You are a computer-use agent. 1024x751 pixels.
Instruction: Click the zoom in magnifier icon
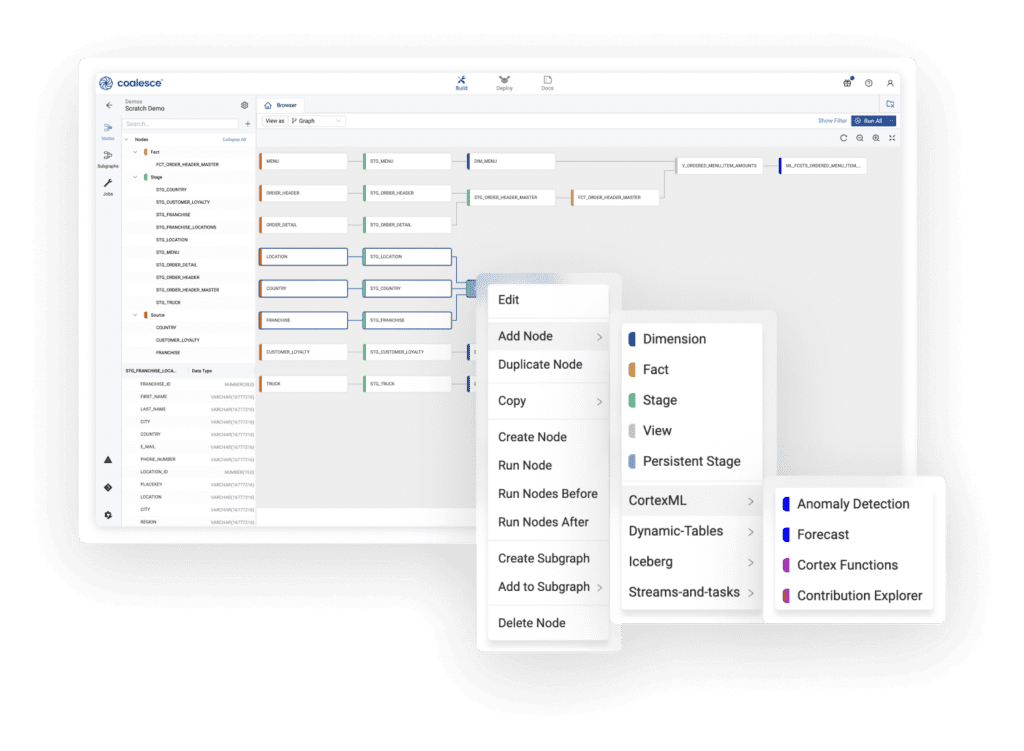[876, 138]
